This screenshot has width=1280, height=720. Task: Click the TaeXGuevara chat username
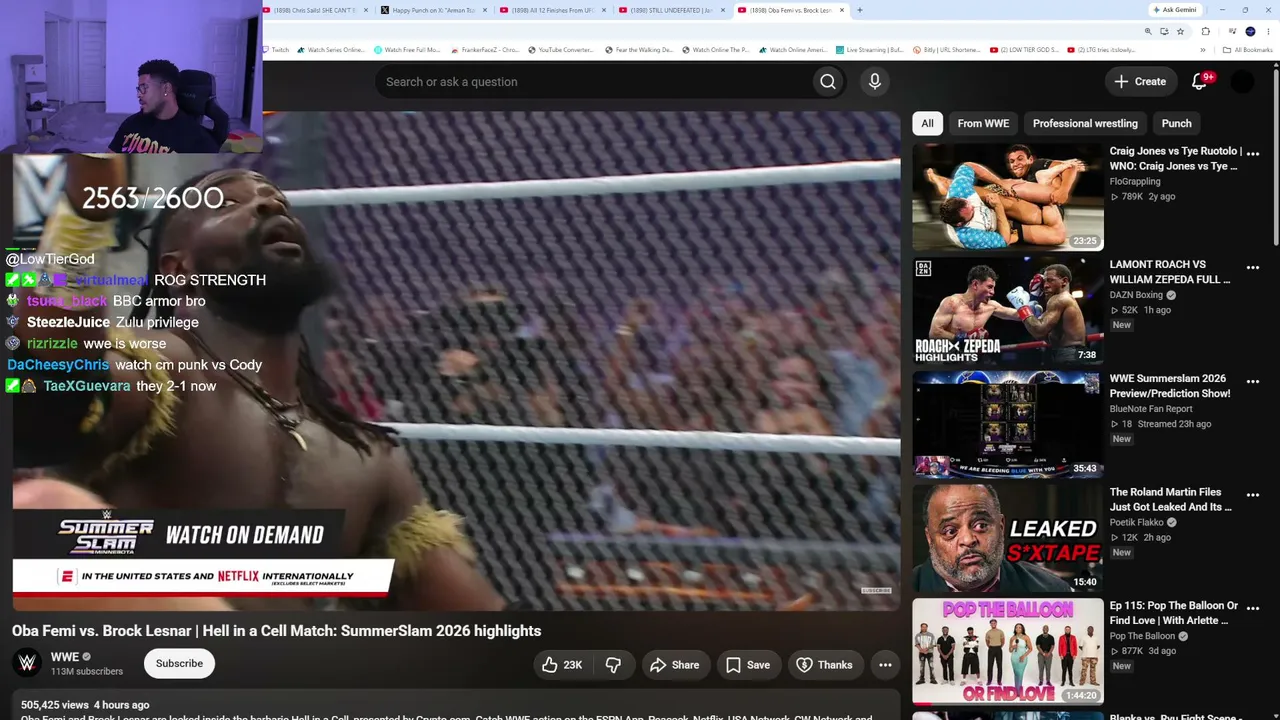coord(87,386)
